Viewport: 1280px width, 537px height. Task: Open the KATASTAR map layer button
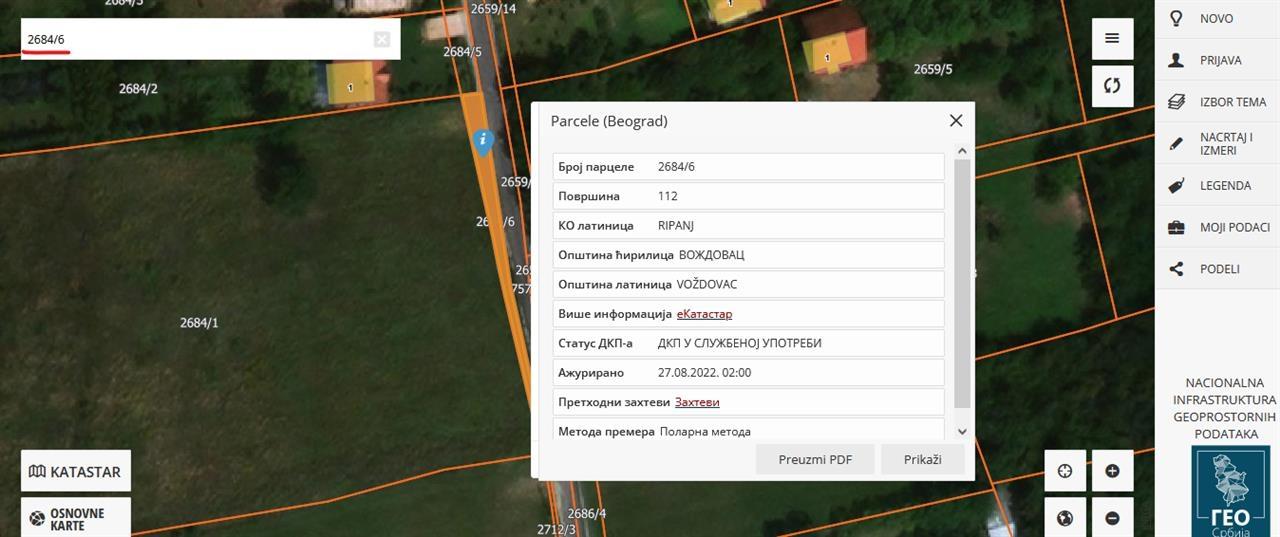76,471
